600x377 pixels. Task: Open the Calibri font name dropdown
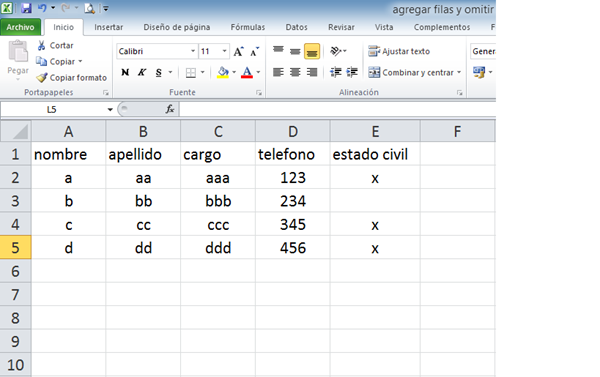pos(193,51)
